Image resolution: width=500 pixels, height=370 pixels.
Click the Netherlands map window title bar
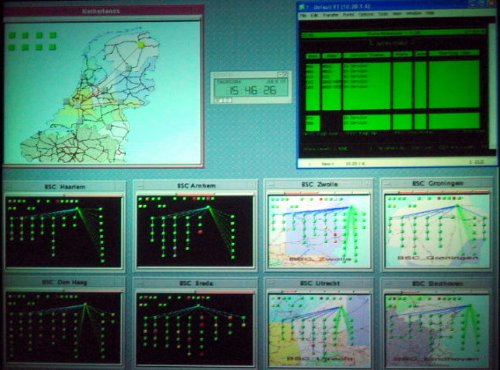pos(104,11)
